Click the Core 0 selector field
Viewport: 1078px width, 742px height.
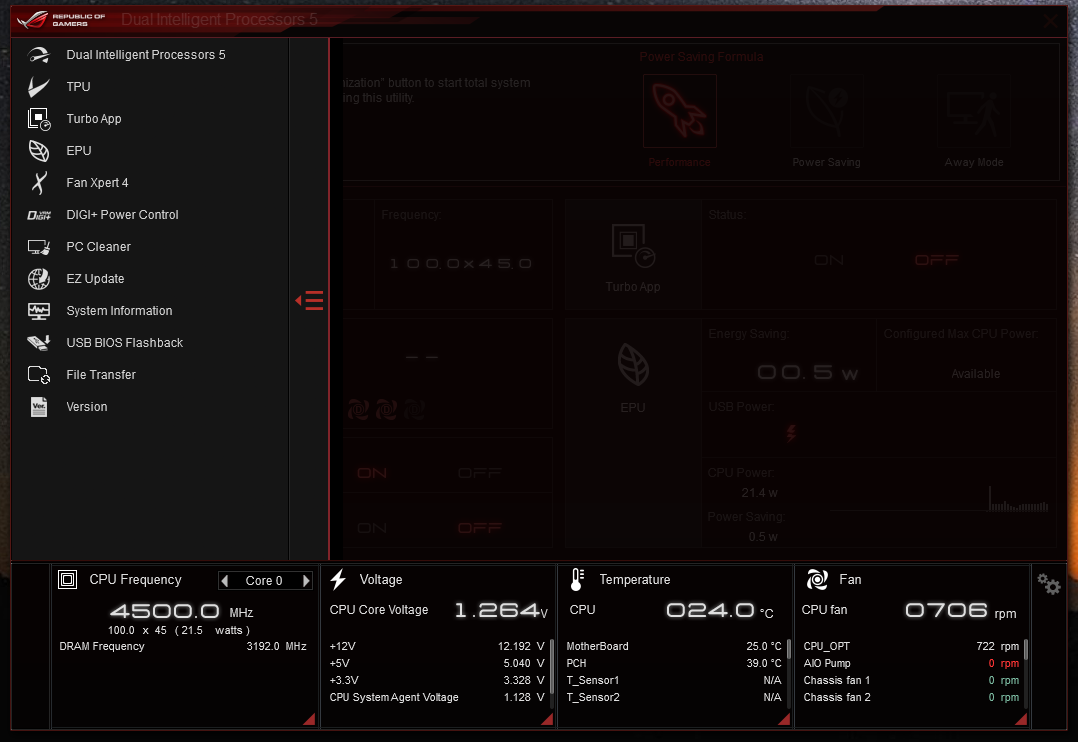click(265, 581)
